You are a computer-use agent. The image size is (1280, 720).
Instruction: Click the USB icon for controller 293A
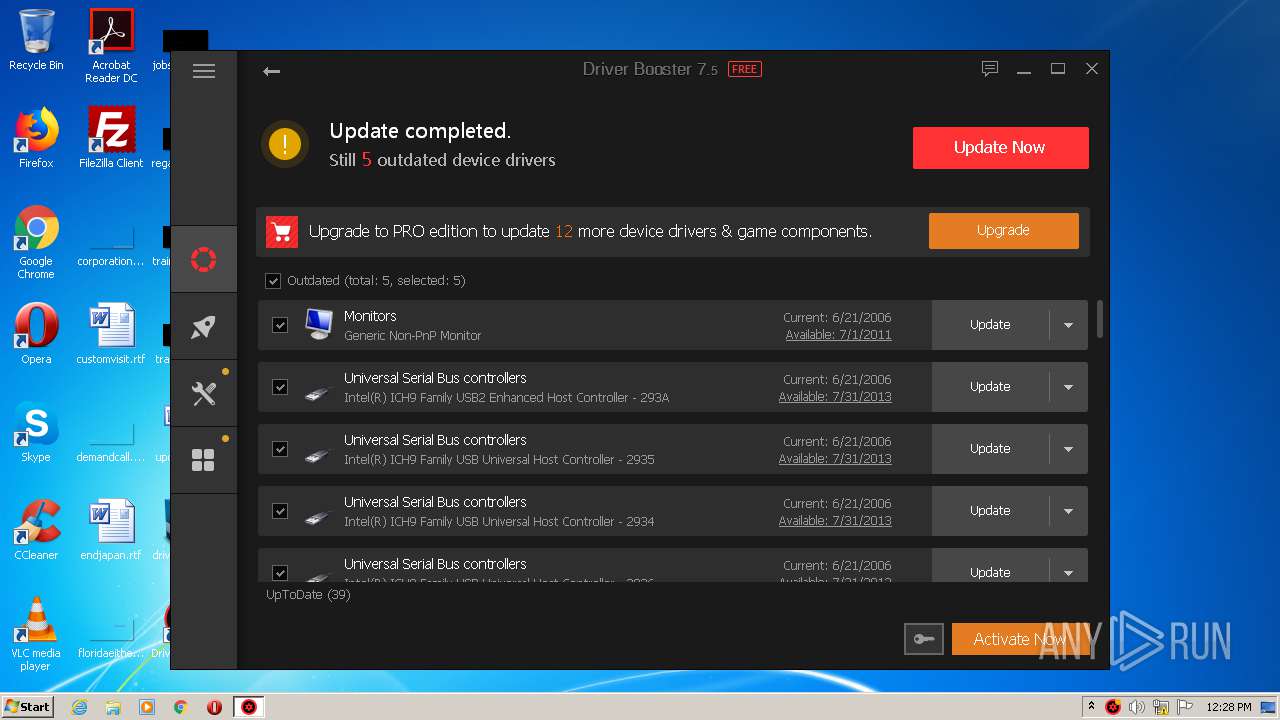tap(317, 393)
